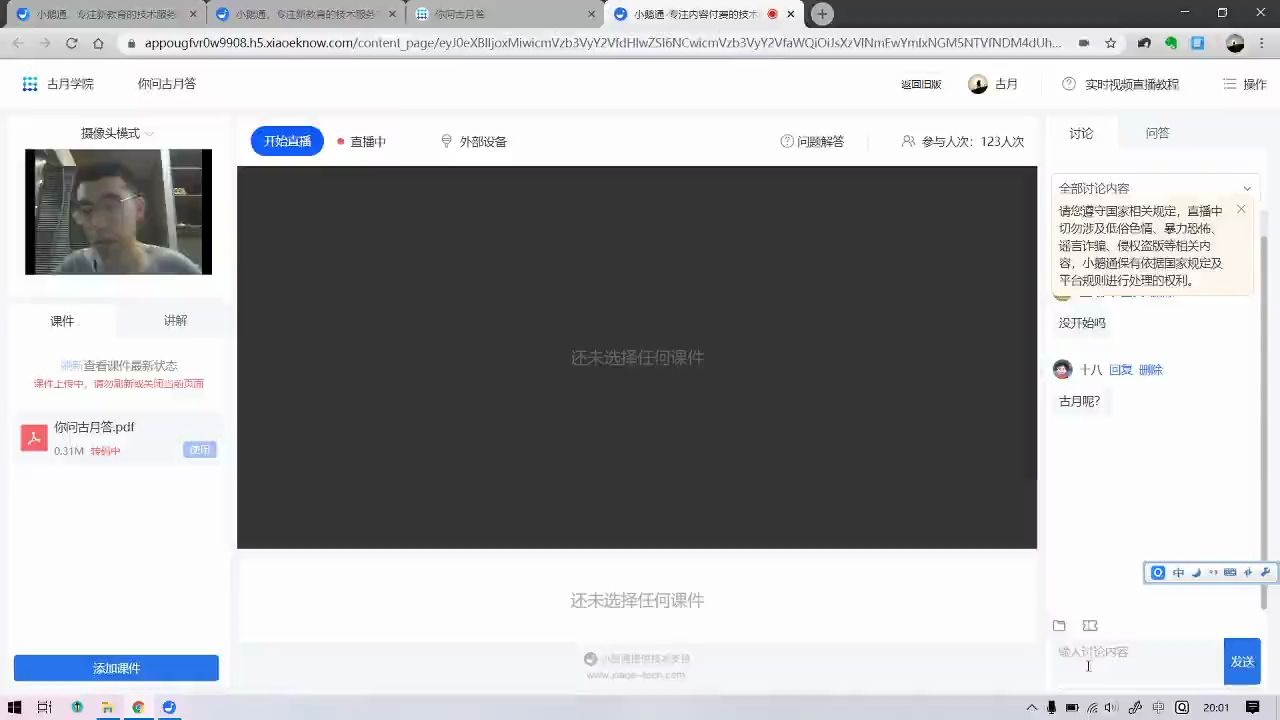Expand the 全部讨论内容 filter dropdown
Image resolution: width=1280 pixels, height=720 pixels.
click(1155, 188)
